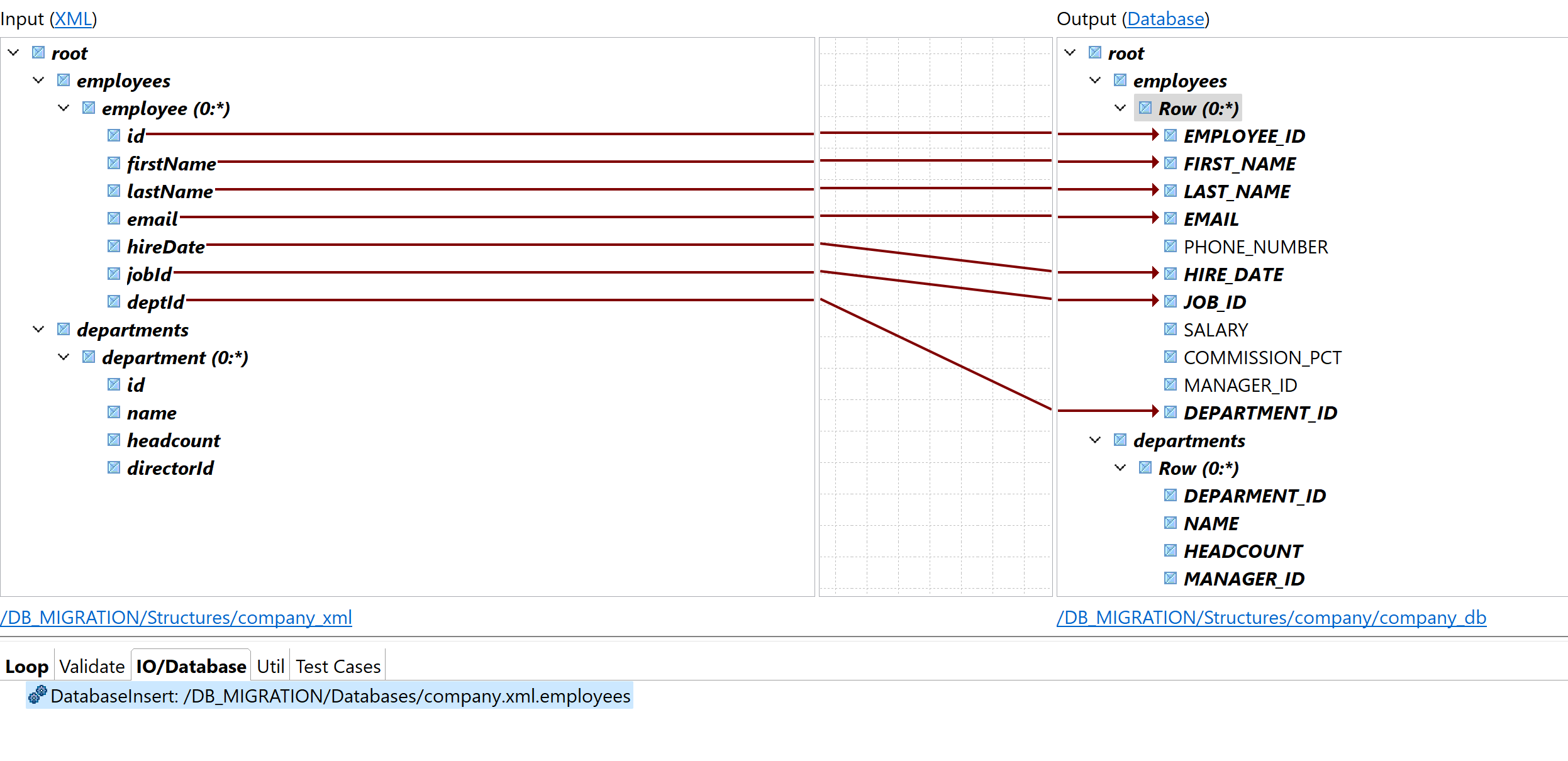Collapse the input departments node
The image size is (1568, 761).
tap(38, 329)
